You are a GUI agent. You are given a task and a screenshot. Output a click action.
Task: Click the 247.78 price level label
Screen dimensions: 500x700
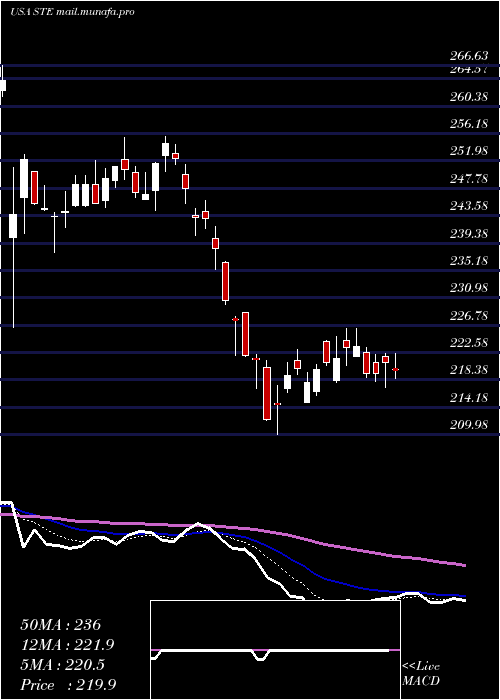pyautogui.click(x=468, y=179)
